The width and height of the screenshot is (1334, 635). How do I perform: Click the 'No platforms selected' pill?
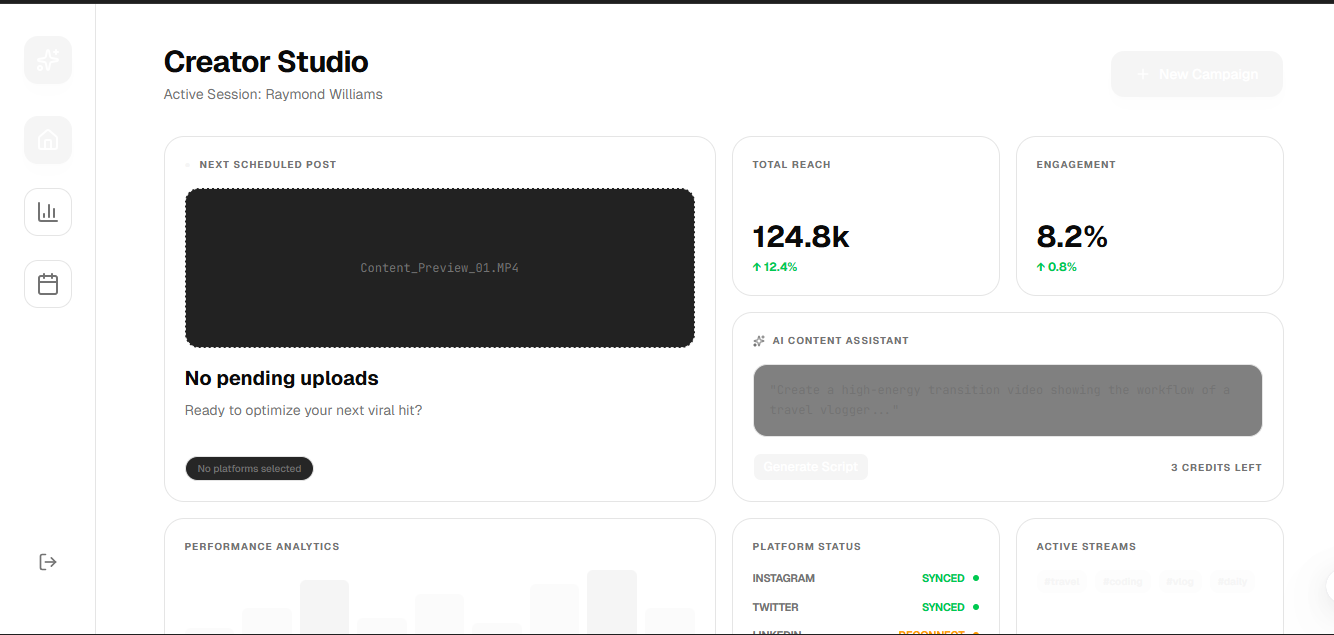[x=249, y=469]
